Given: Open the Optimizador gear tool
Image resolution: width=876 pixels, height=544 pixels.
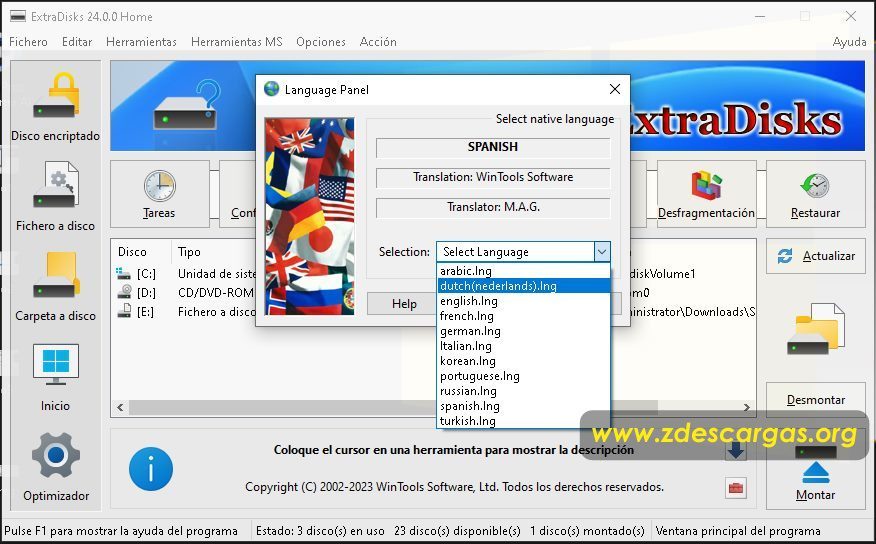Looking at the screenshot, I should (55, 466).
